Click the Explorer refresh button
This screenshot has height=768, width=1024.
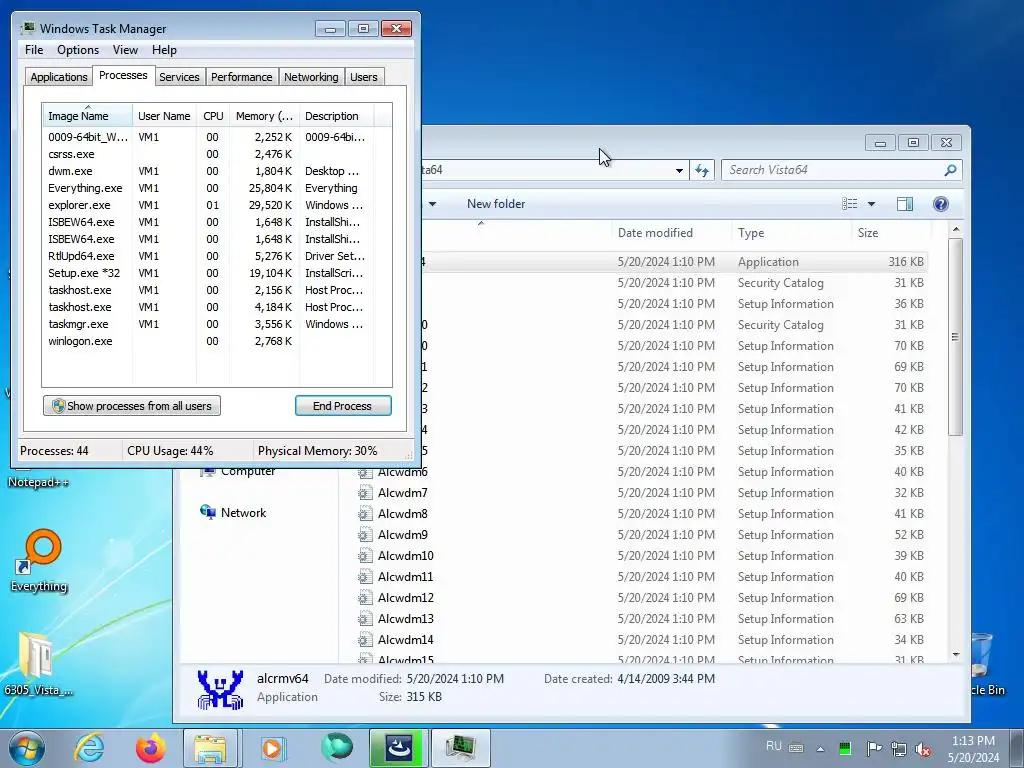coord(702,170)
